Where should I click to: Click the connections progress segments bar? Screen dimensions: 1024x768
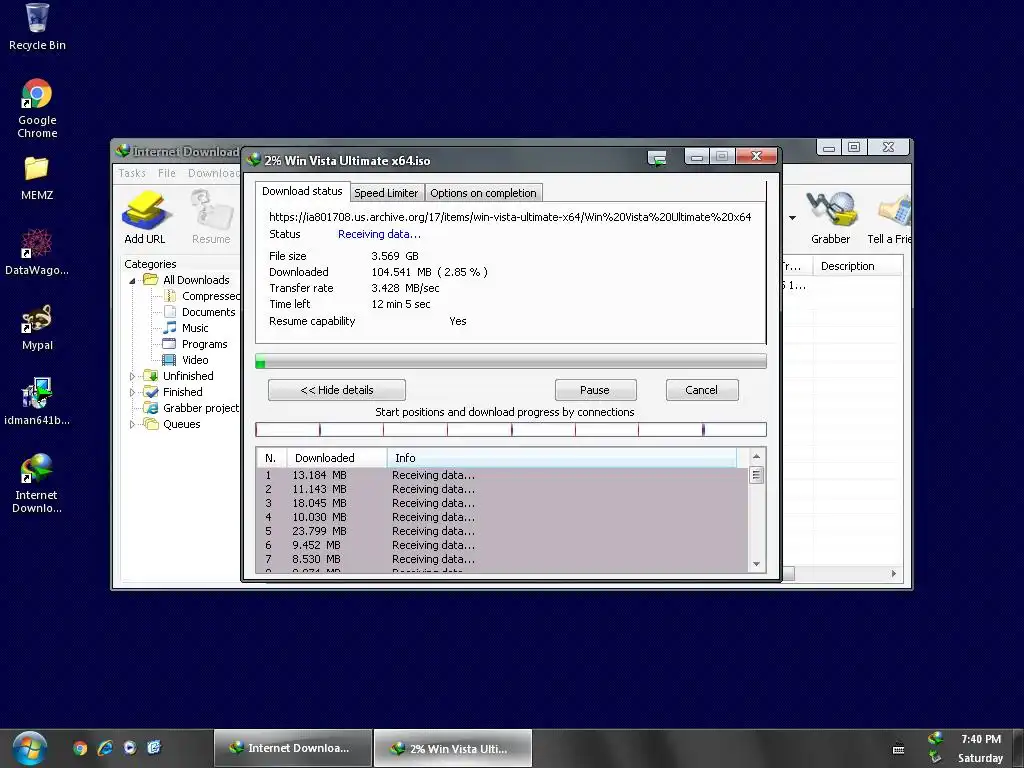click(x=511, y=429)
